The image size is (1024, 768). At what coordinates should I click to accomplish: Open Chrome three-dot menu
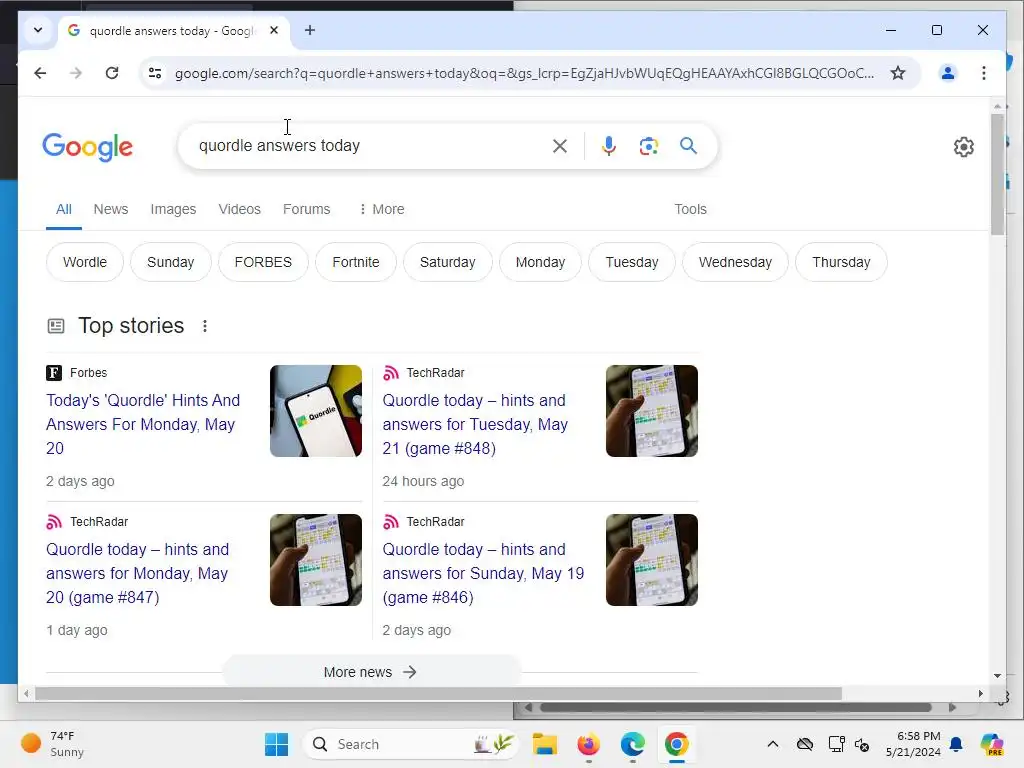(984, 73)
